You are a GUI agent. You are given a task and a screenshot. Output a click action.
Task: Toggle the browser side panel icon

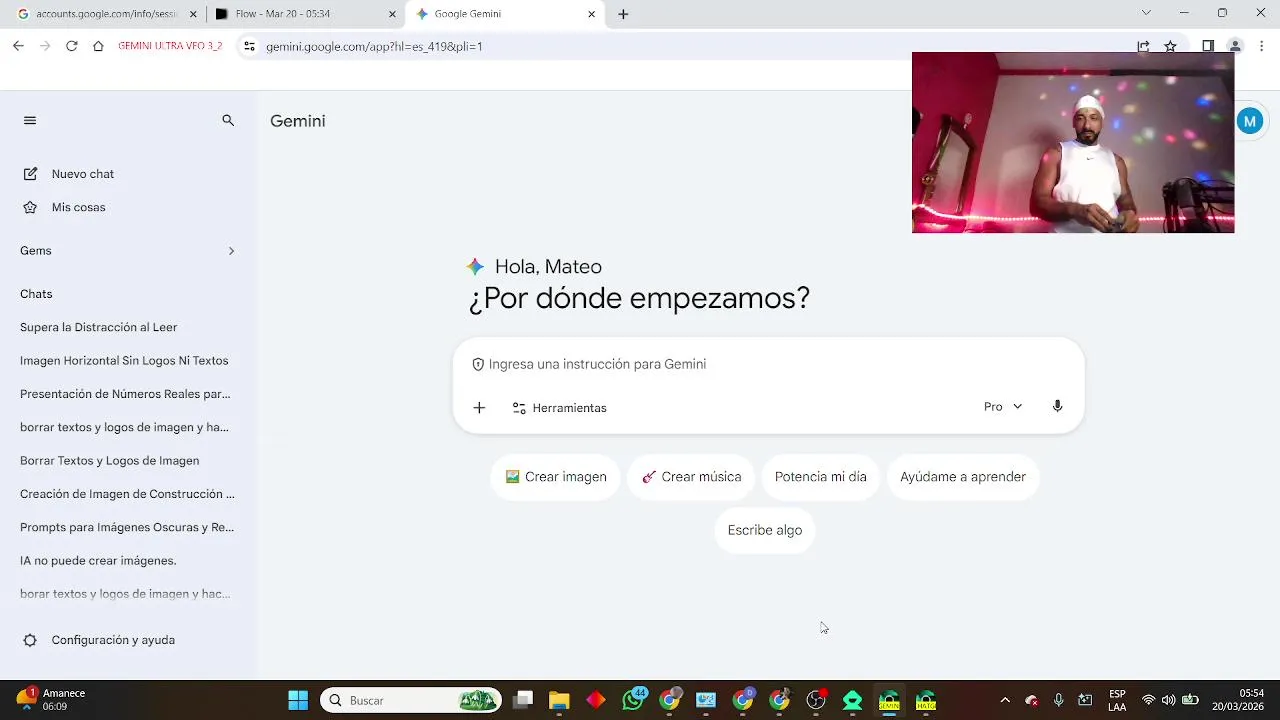(x=1208, y=46)
